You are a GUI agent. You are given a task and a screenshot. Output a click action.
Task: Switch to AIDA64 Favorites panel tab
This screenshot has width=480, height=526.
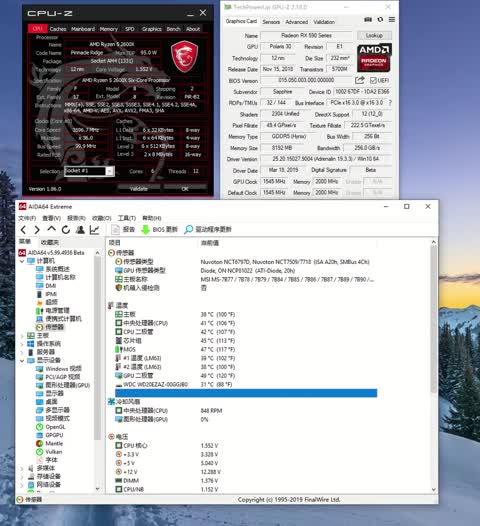(x=49, y=242)
